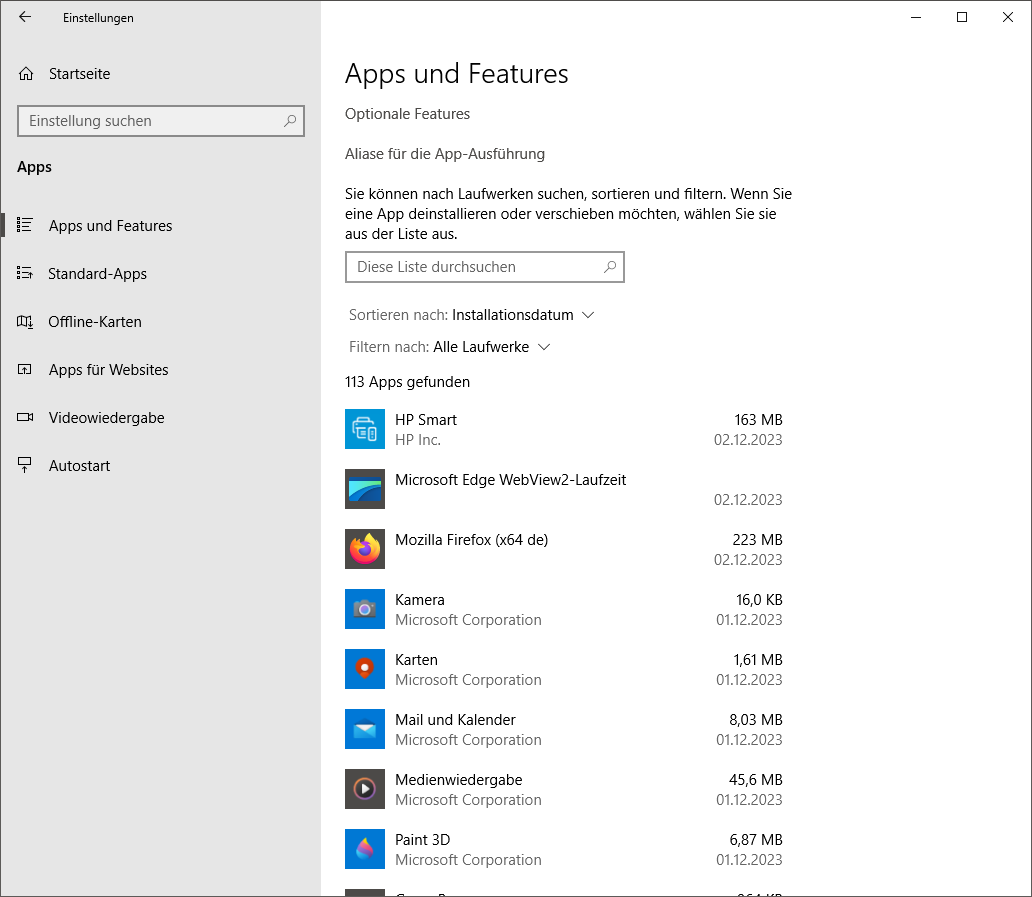Click the 6,87 MB size value

pyautogui.click(x=756, y=840)
